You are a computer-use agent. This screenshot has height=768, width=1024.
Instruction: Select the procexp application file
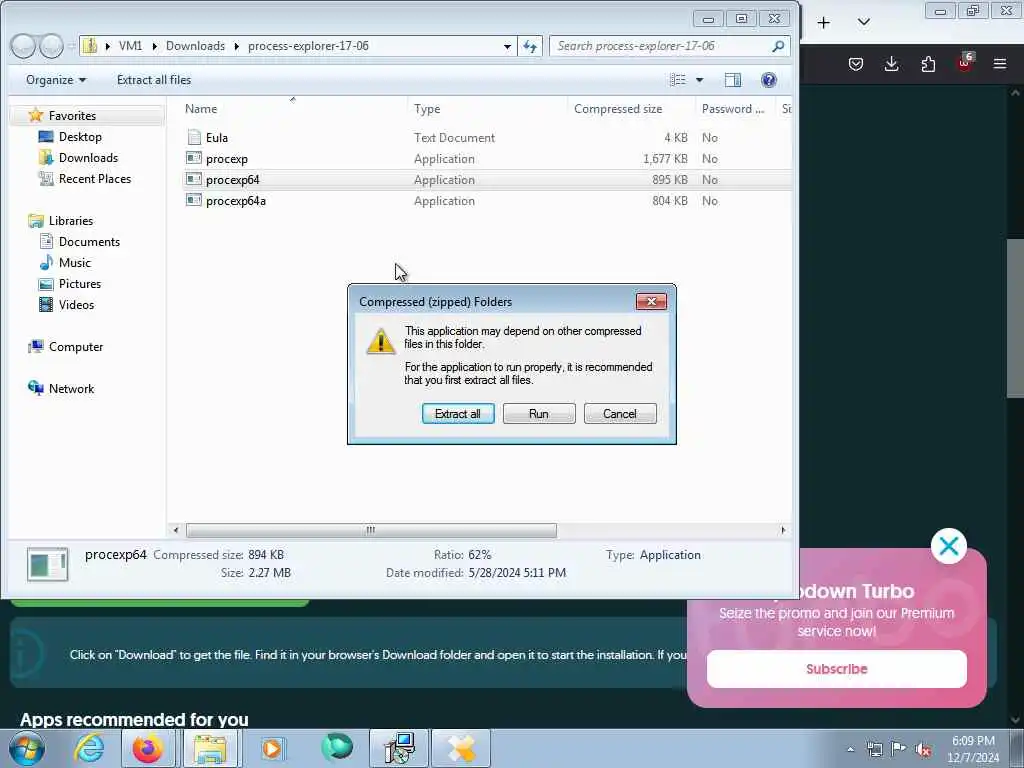coord(227,159)
